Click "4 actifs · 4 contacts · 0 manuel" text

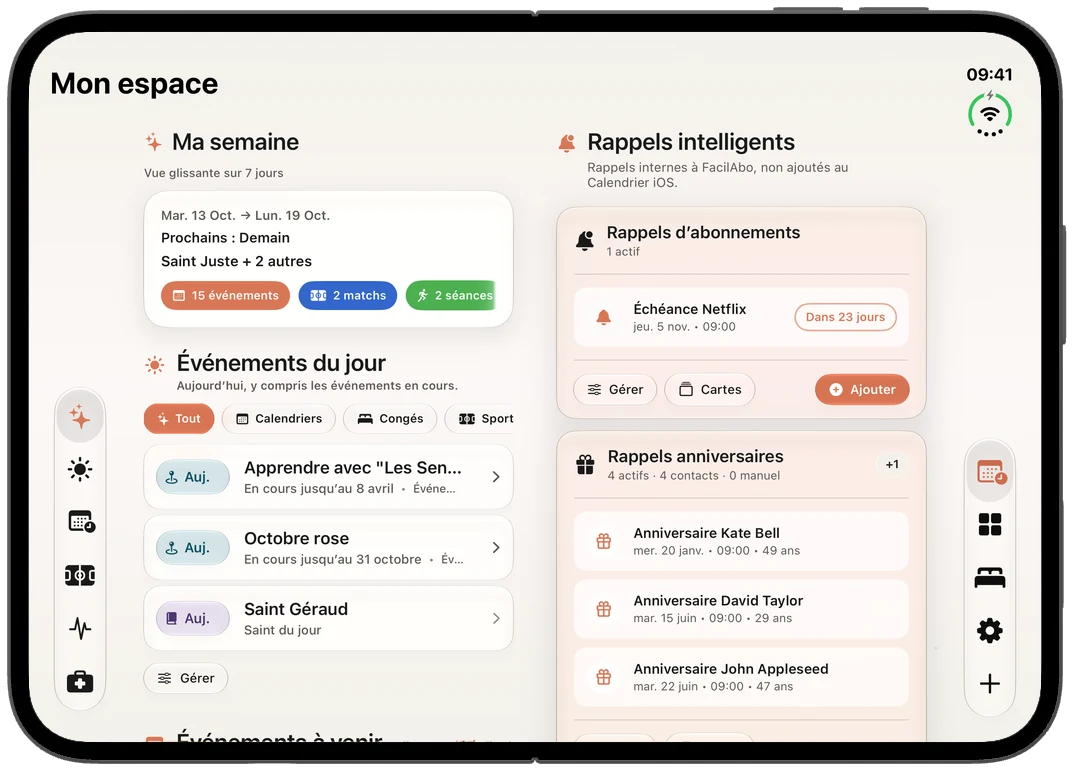coord(693,475)
